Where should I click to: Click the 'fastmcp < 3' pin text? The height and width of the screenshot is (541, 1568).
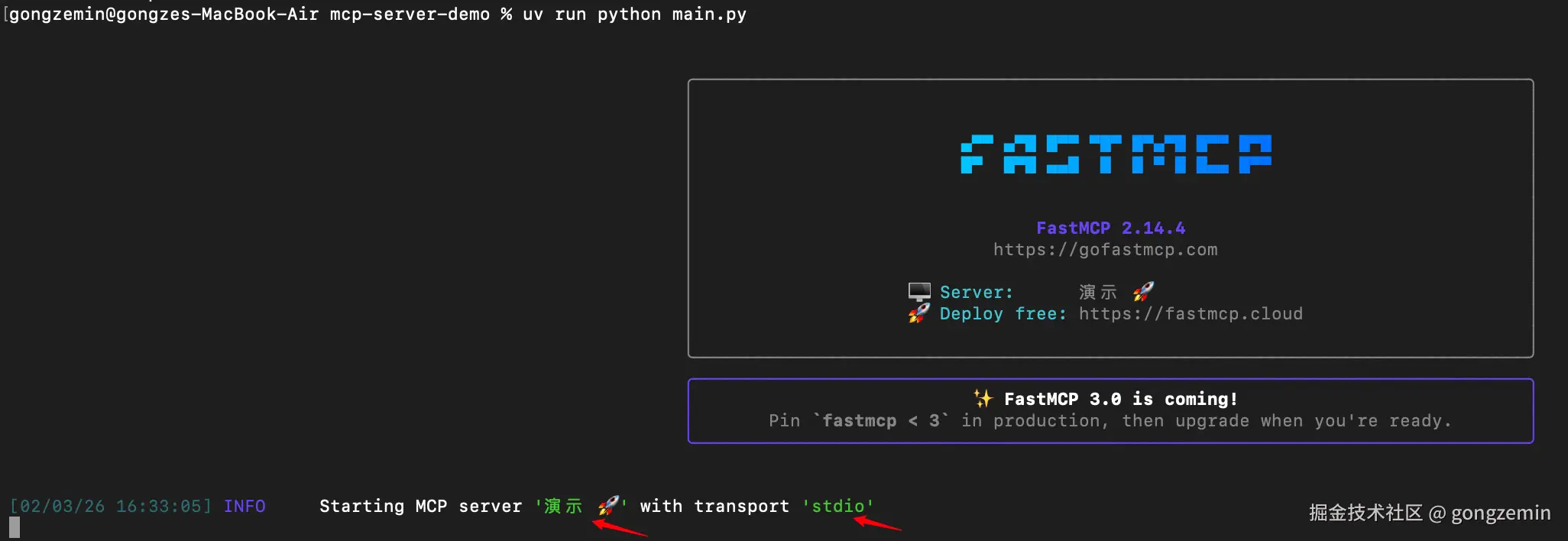(x=880, y=421)
